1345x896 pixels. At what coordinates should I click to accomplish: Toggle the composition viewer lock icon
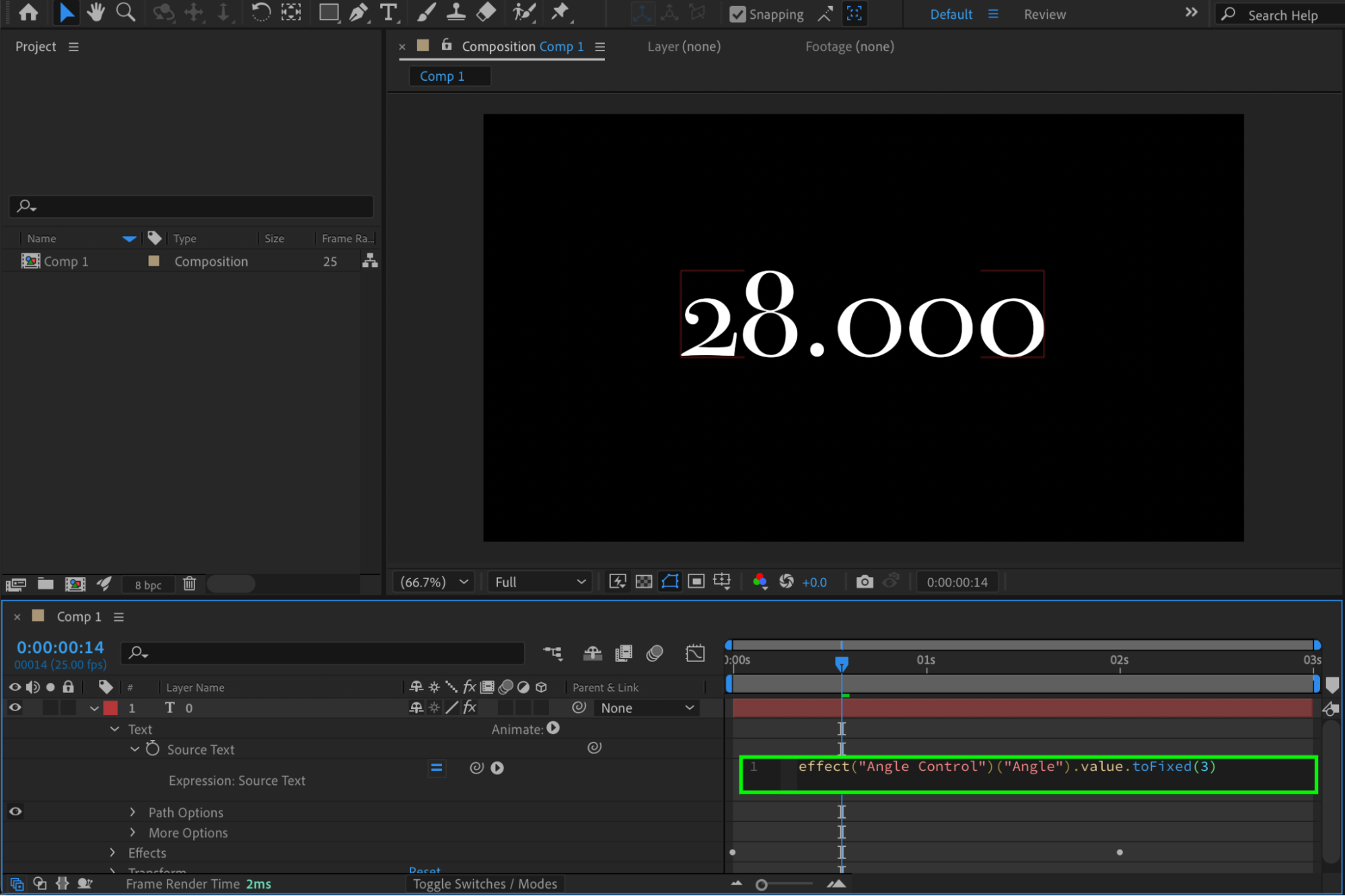[446, 45]
